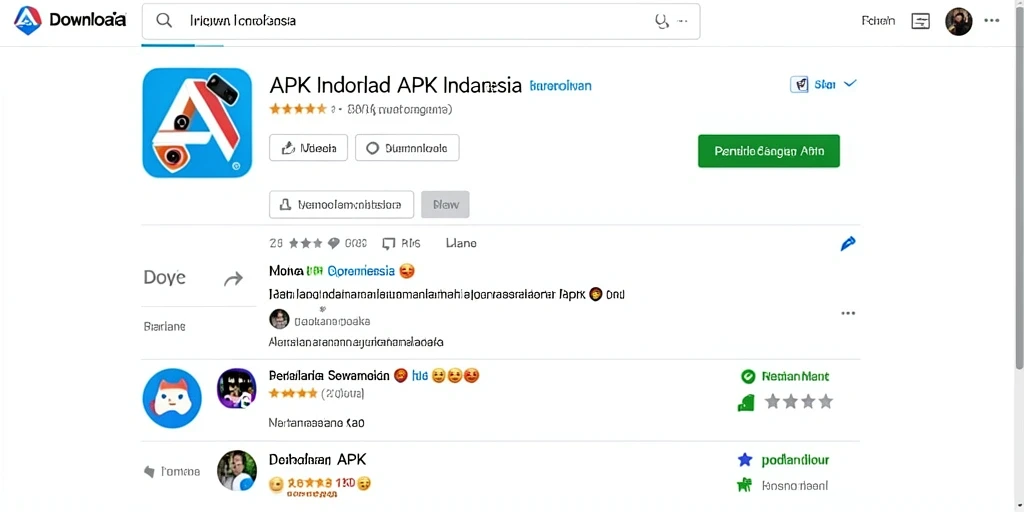Image resolution: width=1024 pixels, height=512 pixels.
Task: Click the speech bubble icon in stats row
Action: tap(334, 244)
